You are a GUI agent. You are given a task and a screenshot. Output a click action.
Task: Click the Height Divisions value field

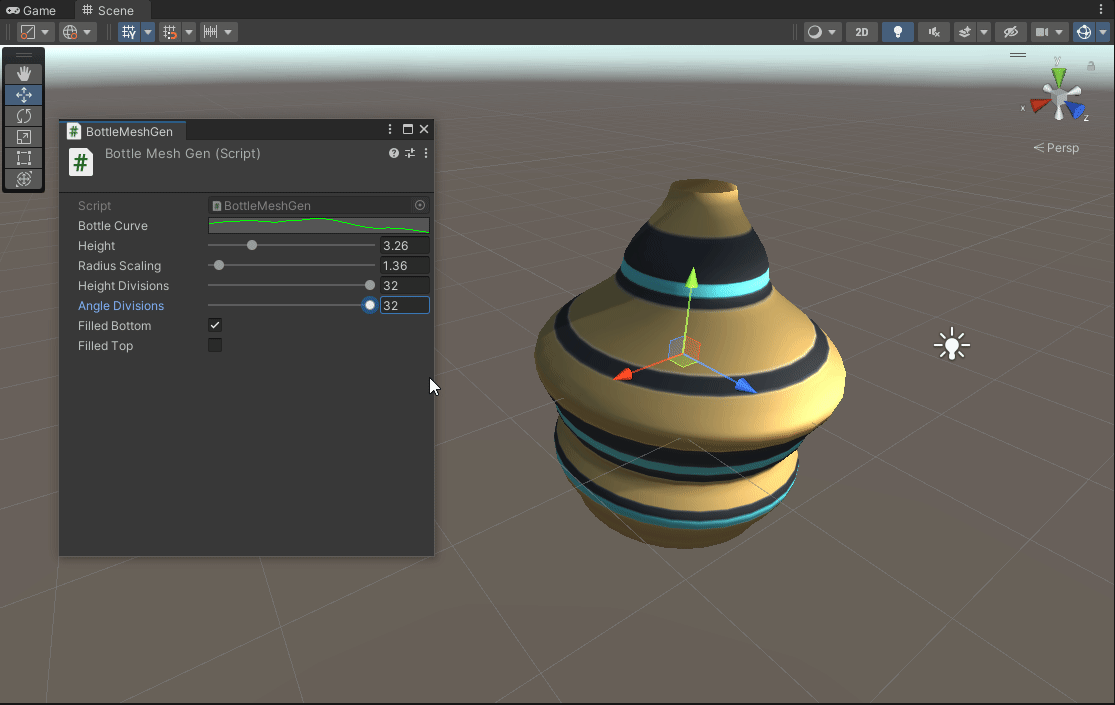405,285
